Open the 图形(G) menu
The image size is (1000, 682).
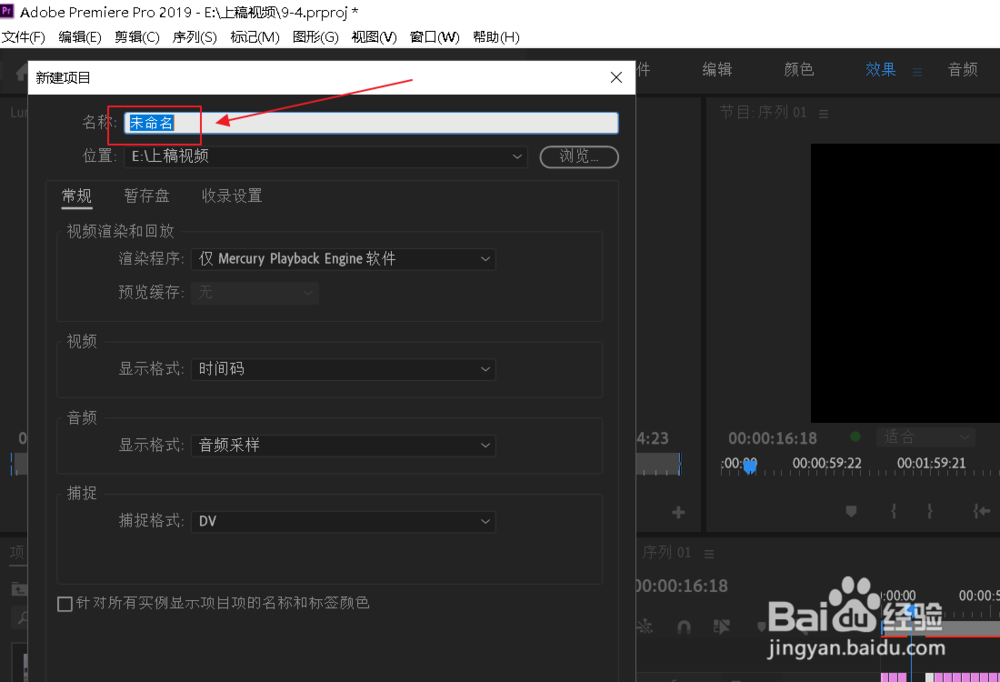(x=315, y=37)
